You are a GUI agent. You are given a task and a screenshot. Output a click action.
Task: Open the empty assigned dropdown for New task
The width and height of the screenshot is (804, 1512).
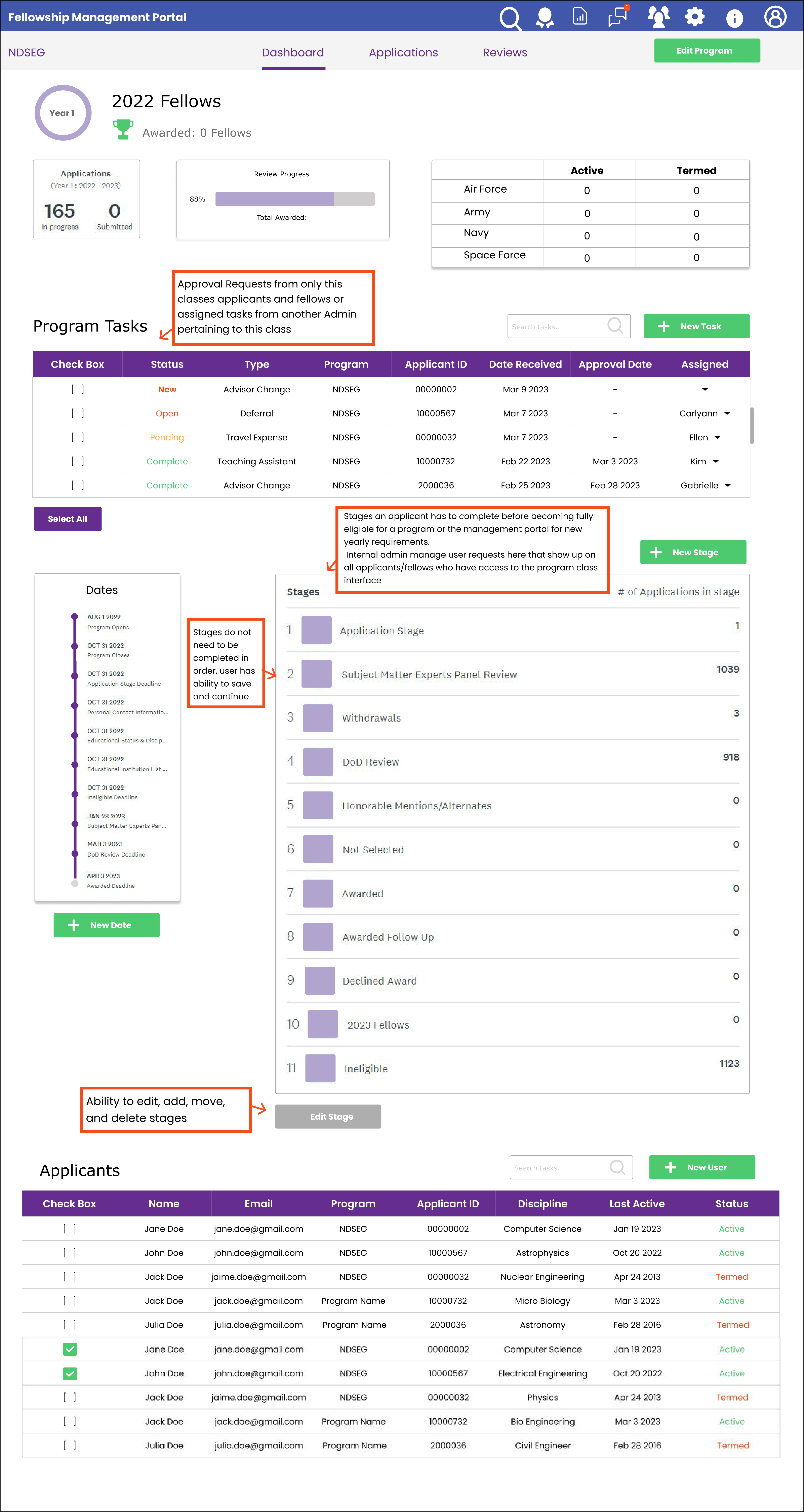[705, 389]
